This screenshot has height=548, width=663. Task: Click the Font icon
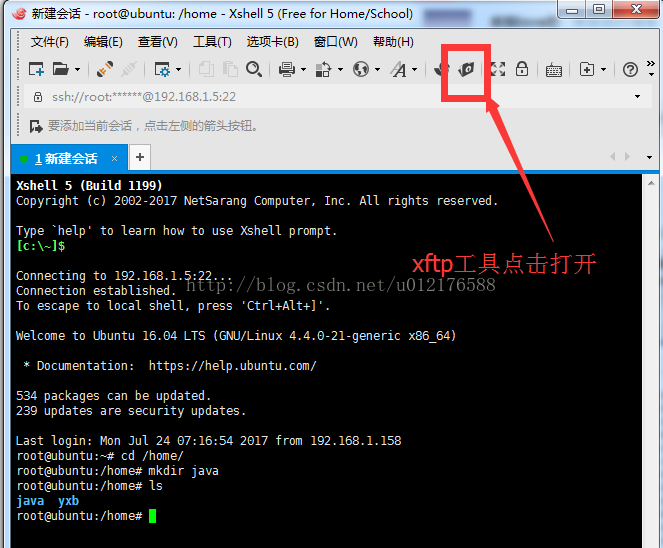[399, 69]
